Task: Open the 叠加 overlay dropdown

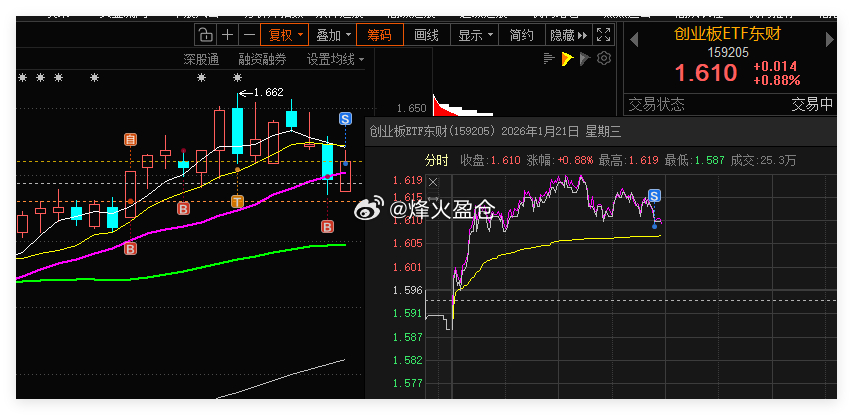Action: coord(332,35)
